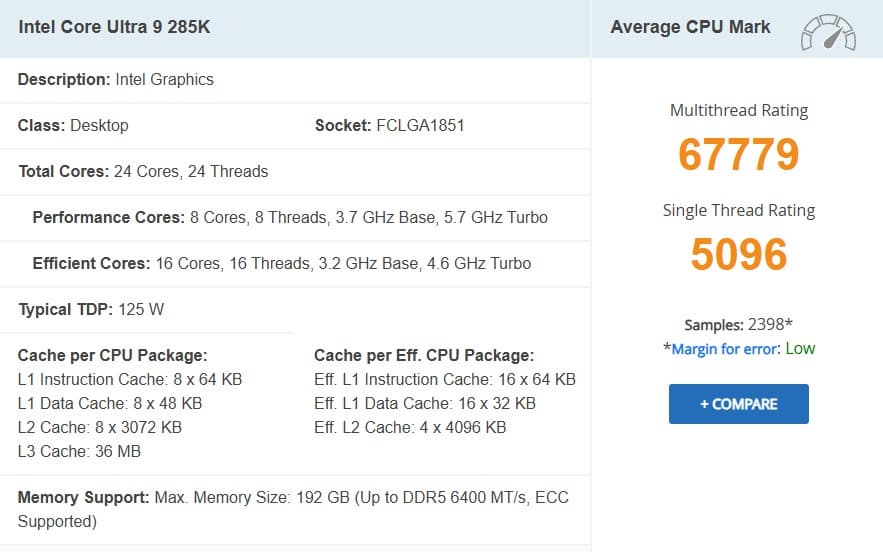Select the Typical TDP 125 W text
This screenshot has width=883, height=552.
91,309
